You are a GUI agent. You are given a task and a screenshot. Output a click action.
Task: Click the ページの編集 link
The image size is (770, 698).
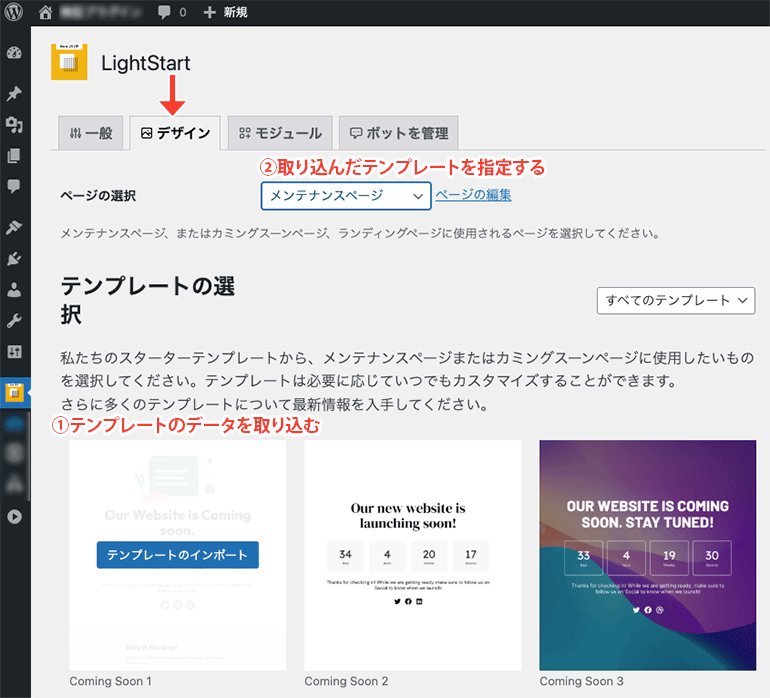(473, 195)
